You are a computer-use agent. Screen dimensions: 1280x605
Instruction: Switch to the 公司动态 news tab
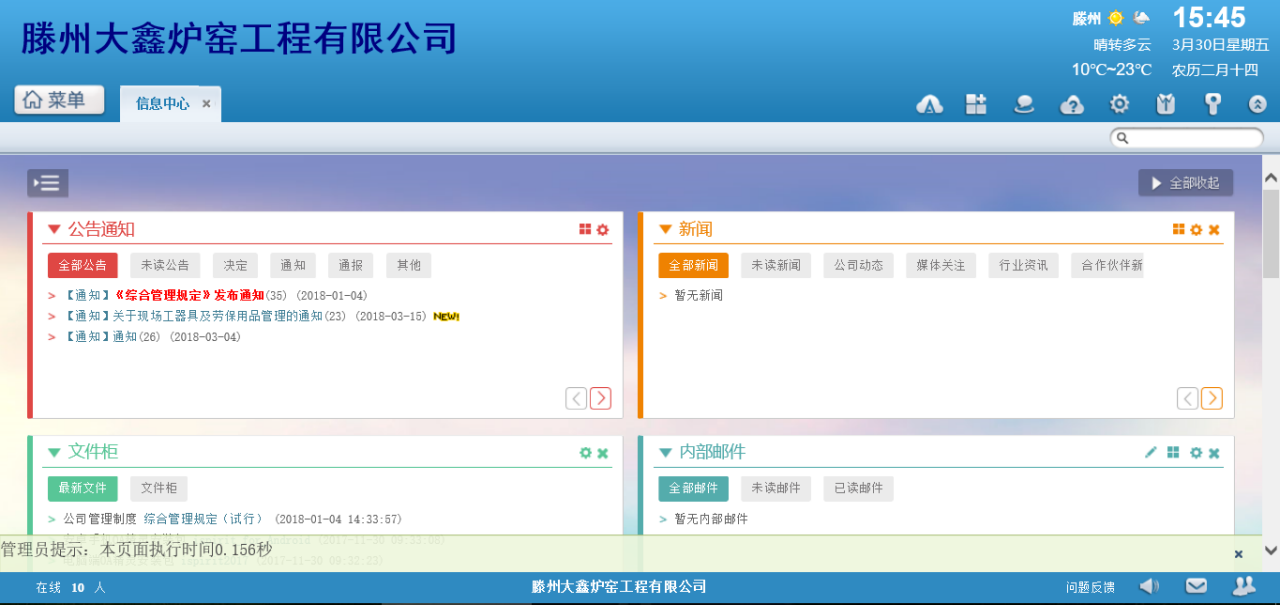859,265
